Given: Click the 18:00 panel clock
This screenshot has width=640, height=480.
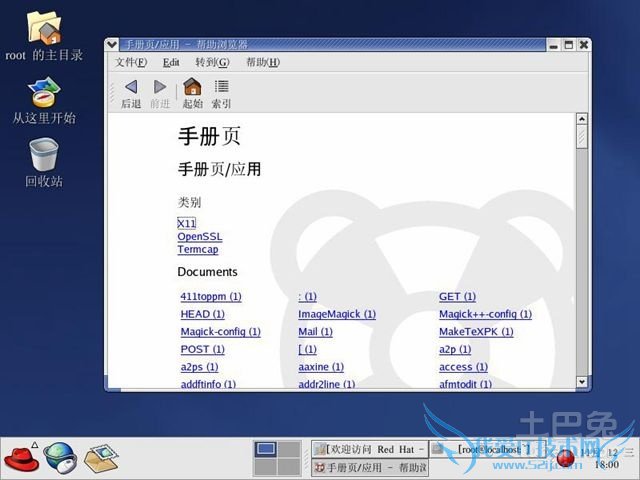Looking at the screenshot, I should [x=607, y=464].
